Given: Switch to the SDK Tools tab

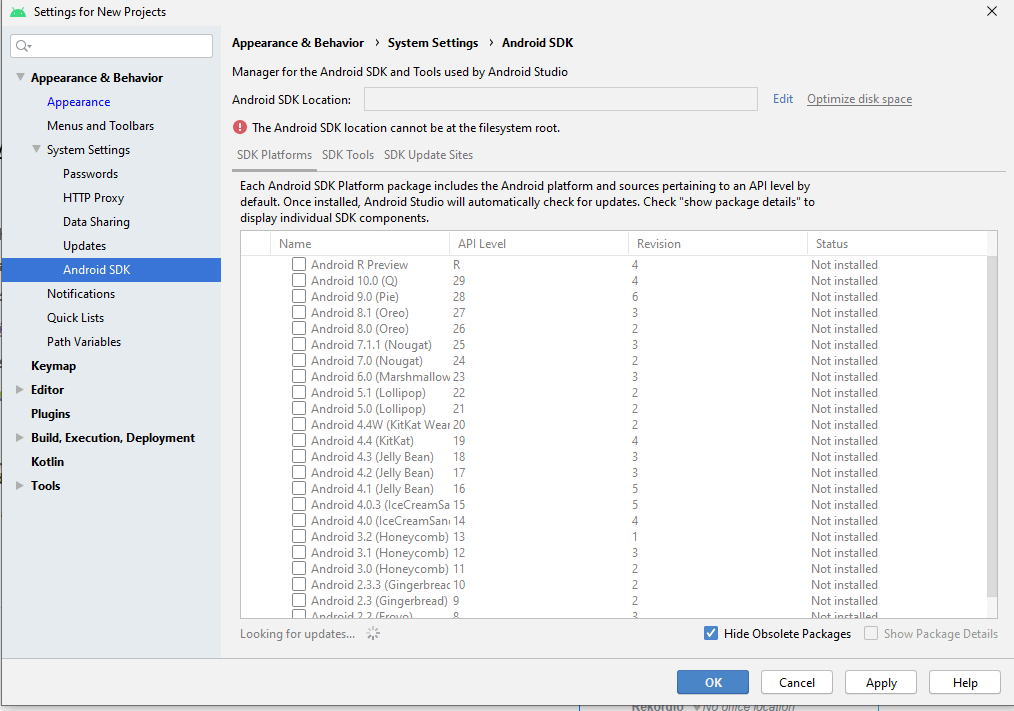Looking at the screenshot, I should [348, 155].
